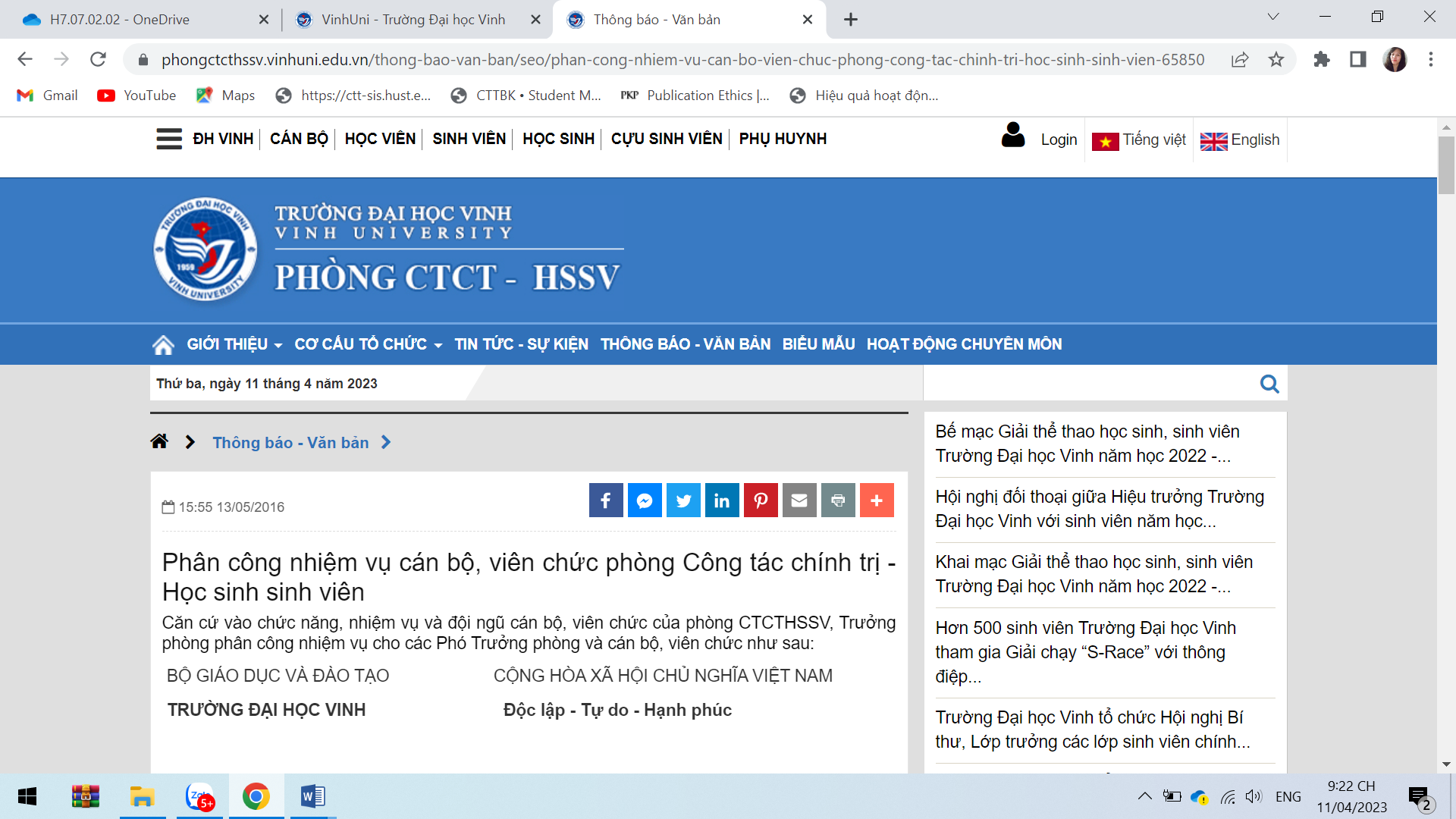Open Chrome profile avatar
Screen dimensions: 1456x819
(x=1395, y=59)
